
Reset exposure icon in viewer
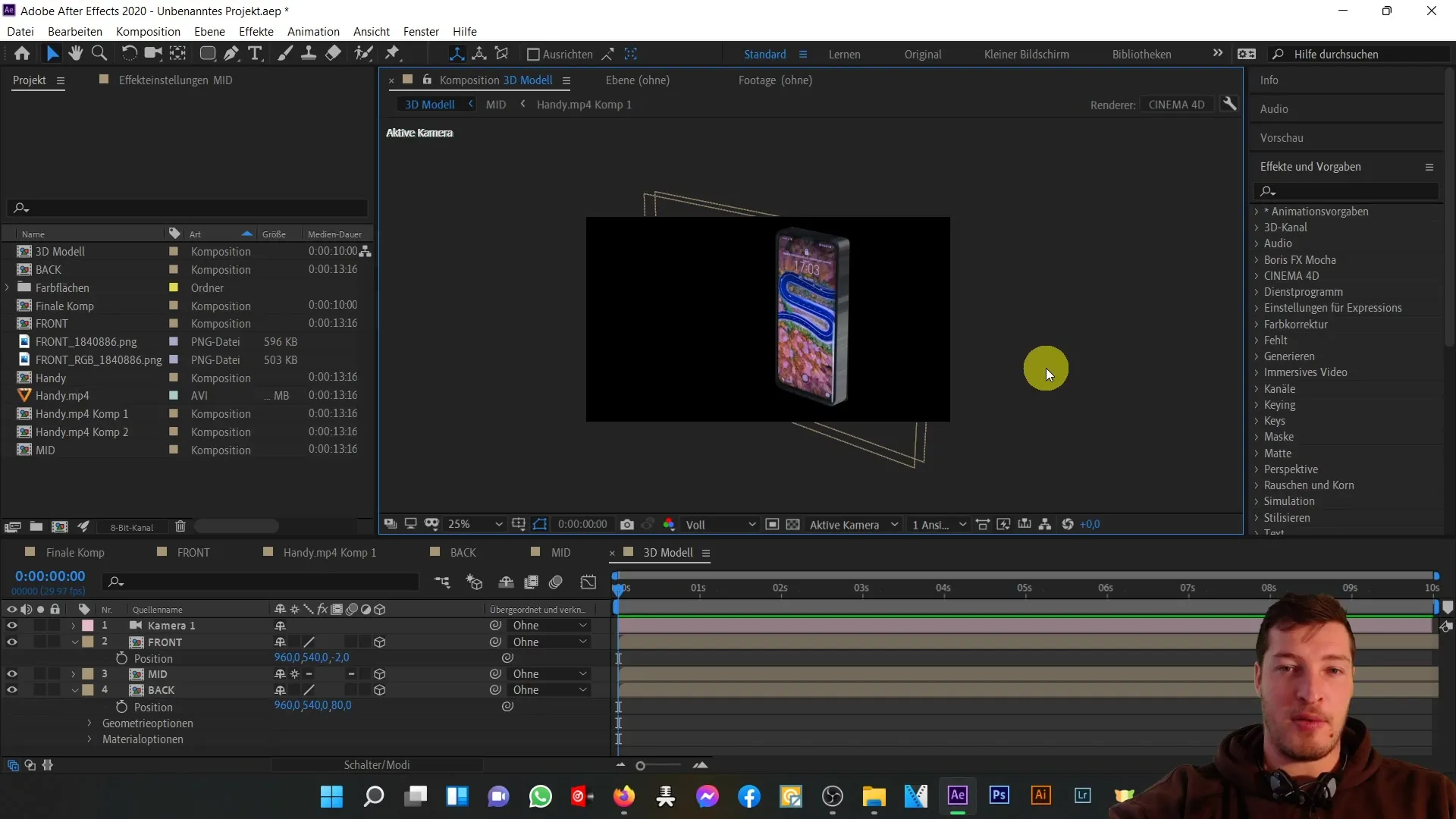[1068, 525]
